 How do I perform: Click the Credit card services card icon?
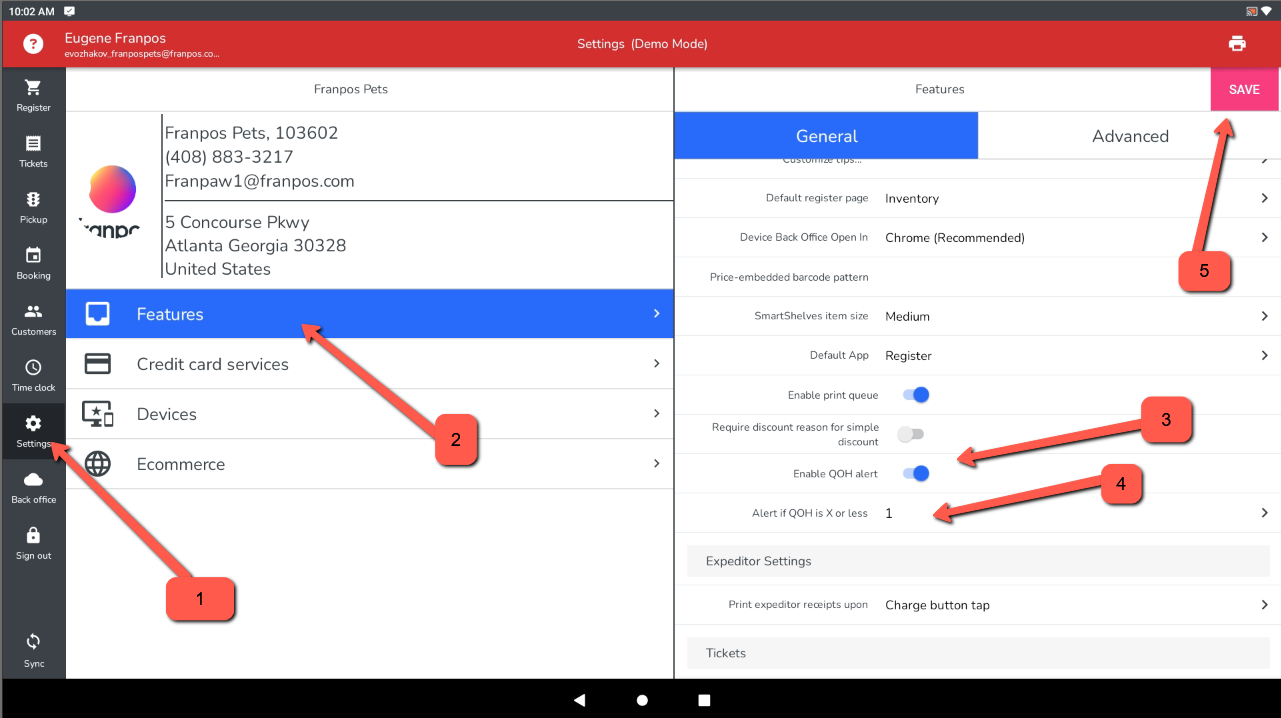pyautogui.click(x=98, y=364)
